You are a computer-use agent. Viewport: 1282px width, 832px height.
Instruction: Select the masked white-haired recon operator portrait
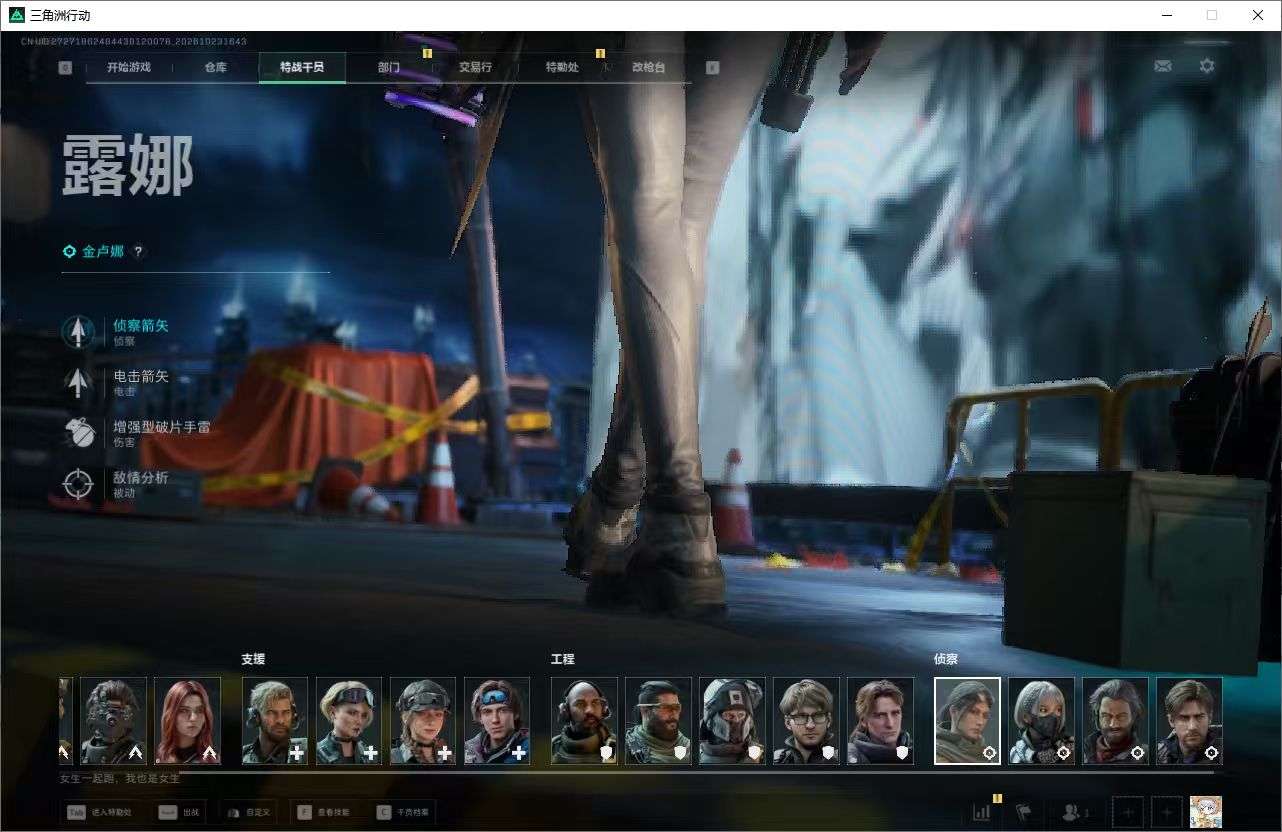tap(1041, 721)
